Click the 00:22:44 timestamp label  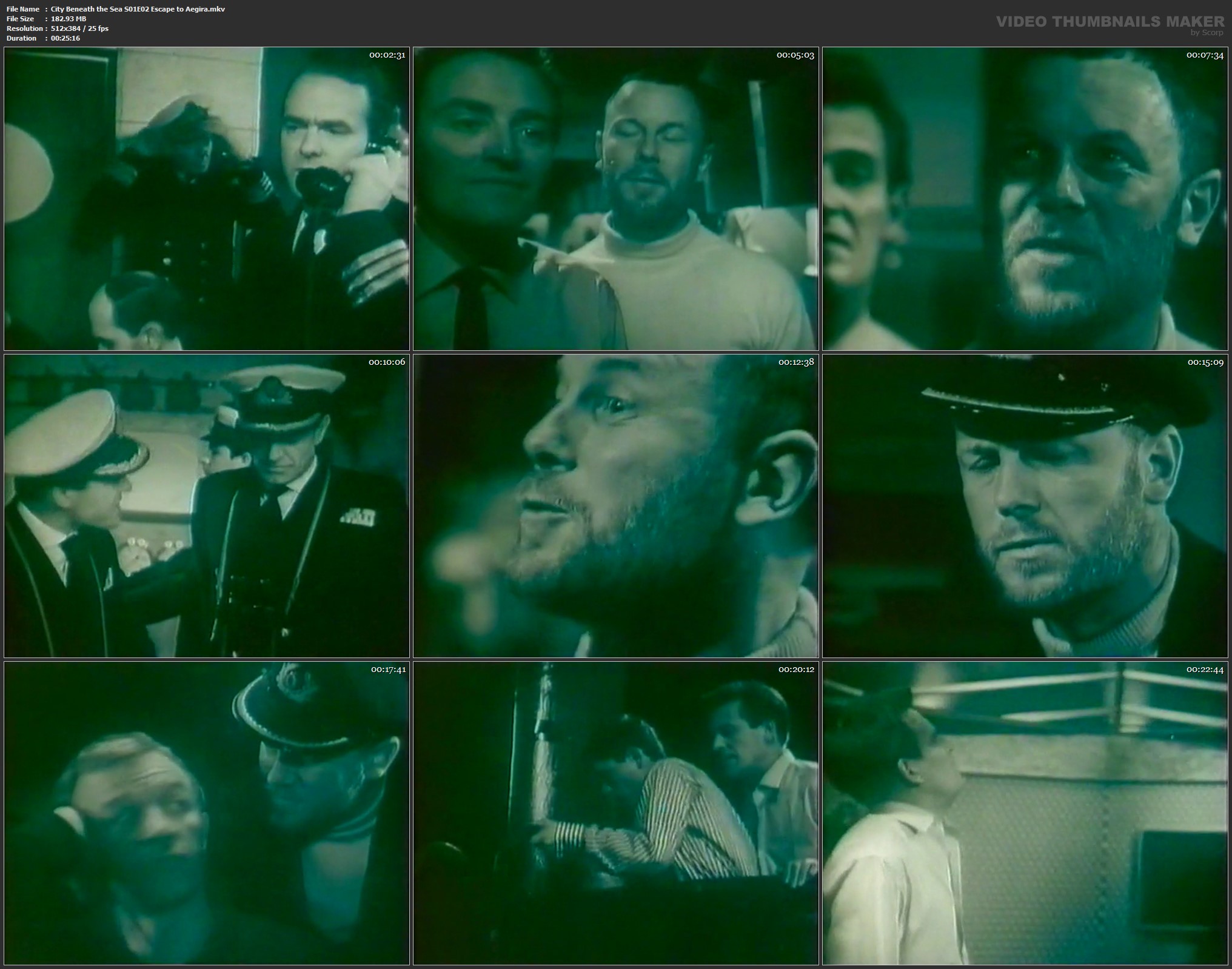1205,670
